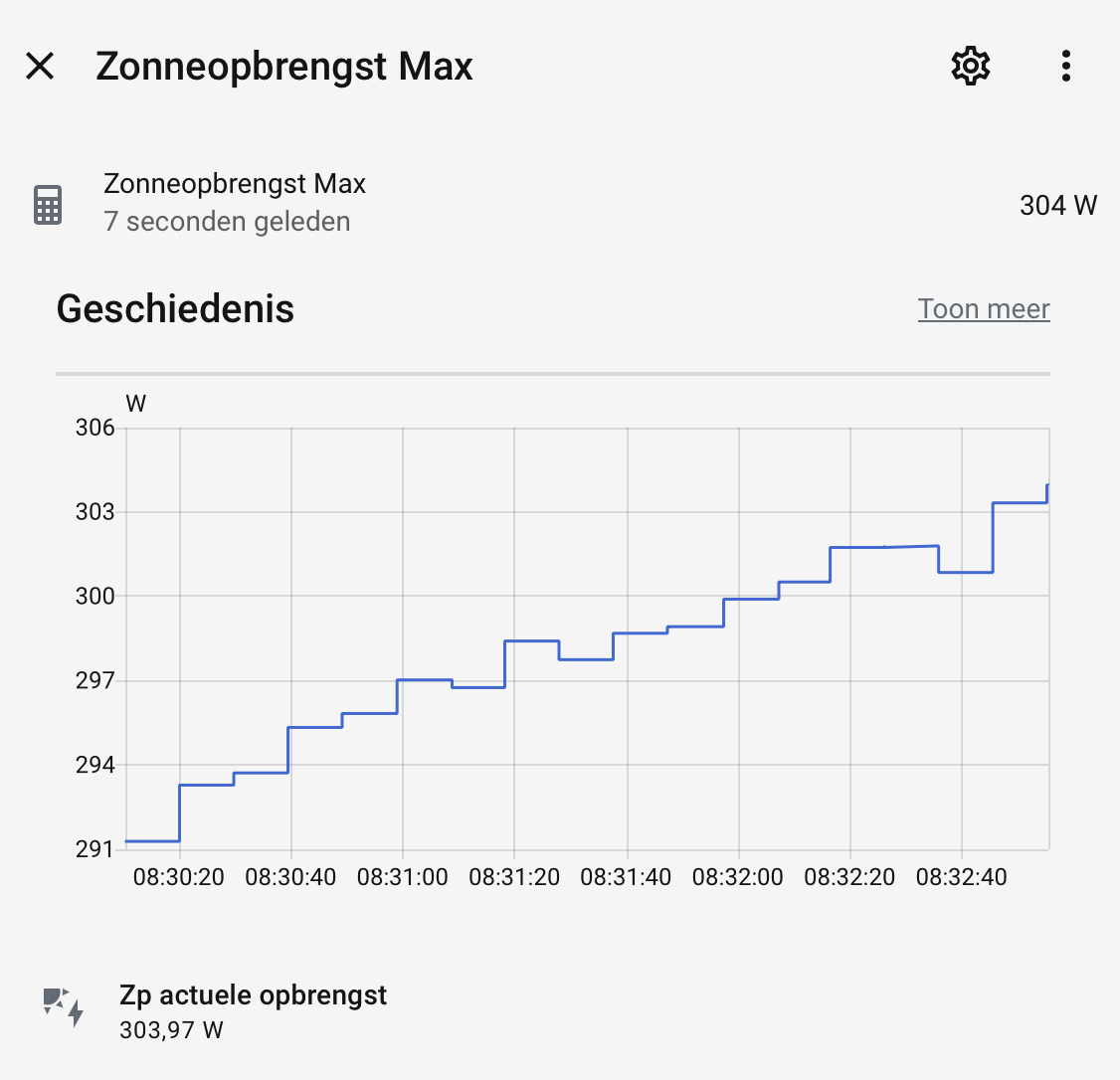Select the Zonneopbrengst Max entity row

click(x=560, y=204)
